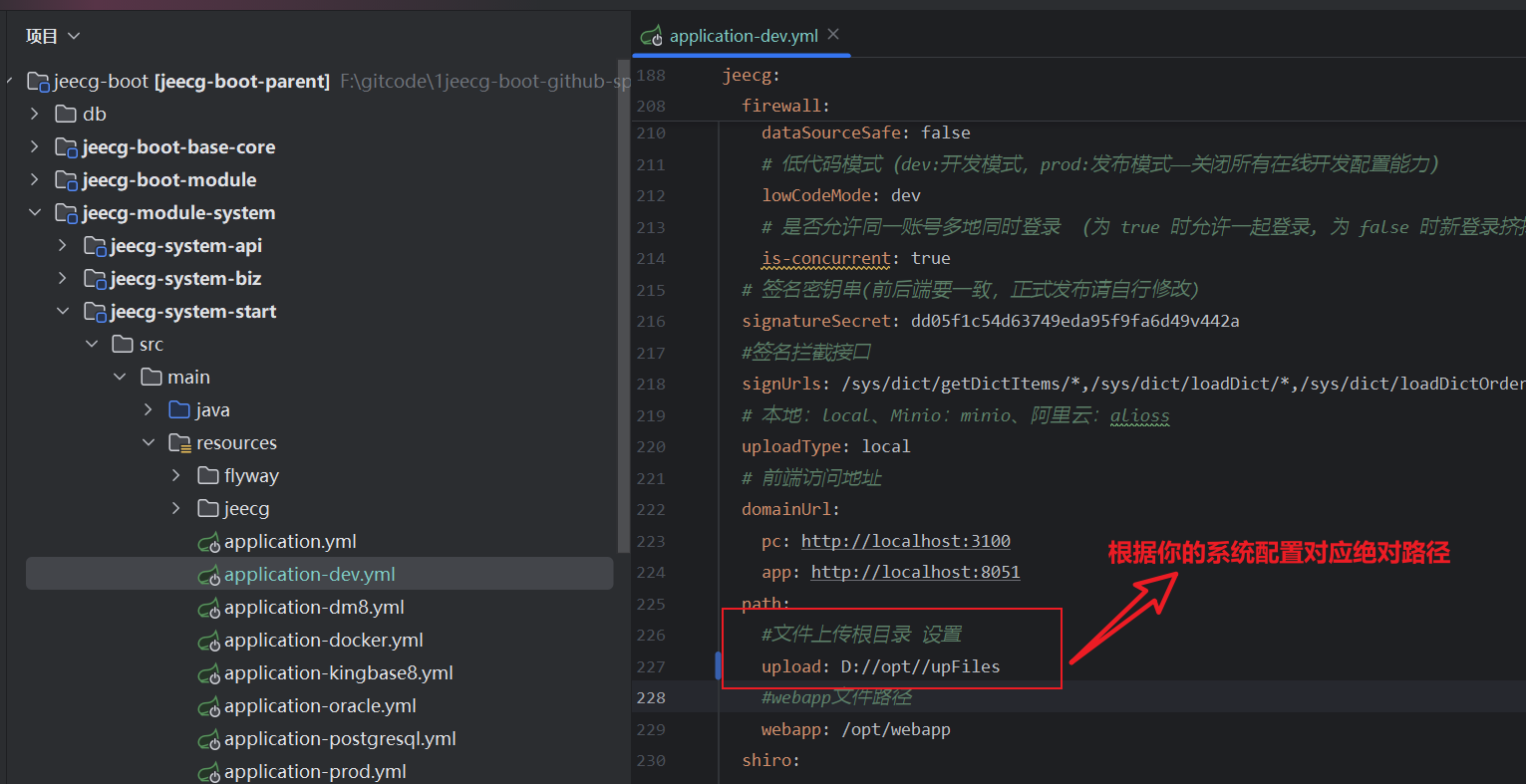Click the lowCodeMode: dev line

pos(841,195)
